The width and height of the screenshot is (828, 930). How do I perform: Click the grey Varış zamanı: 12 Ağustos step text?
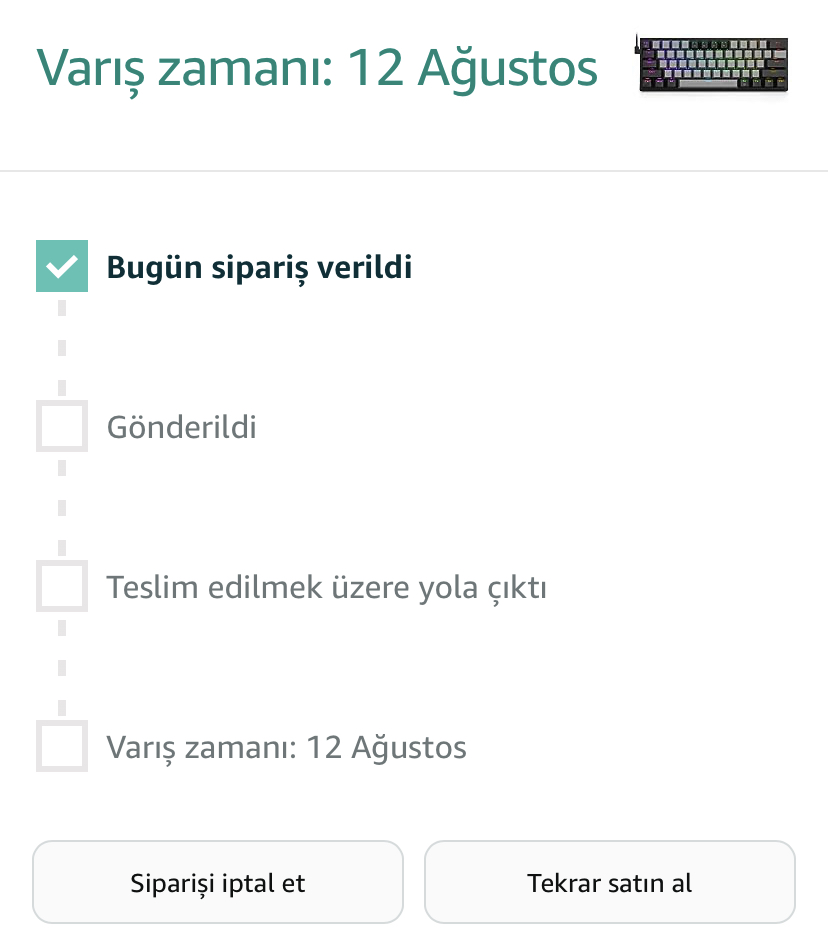(286, 748)
